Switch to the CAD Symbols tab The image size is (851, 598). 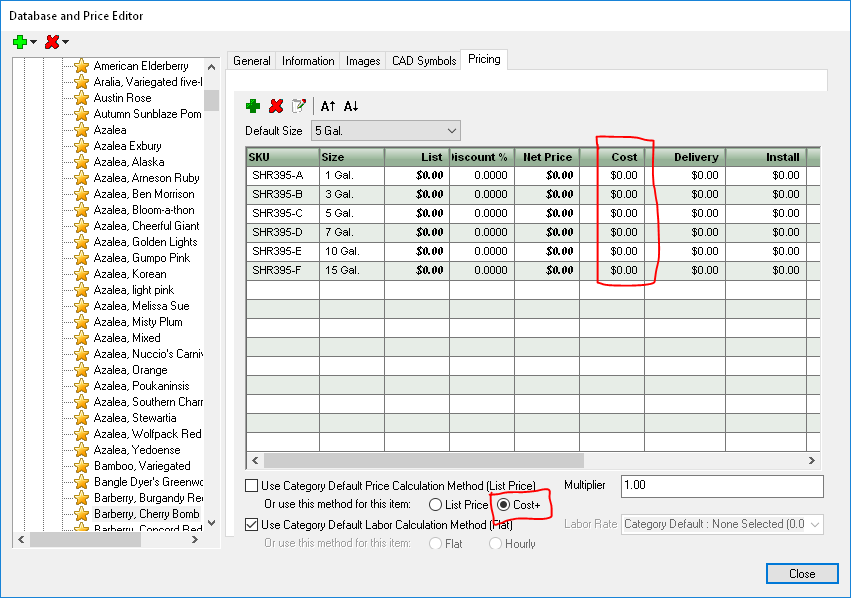422,61
